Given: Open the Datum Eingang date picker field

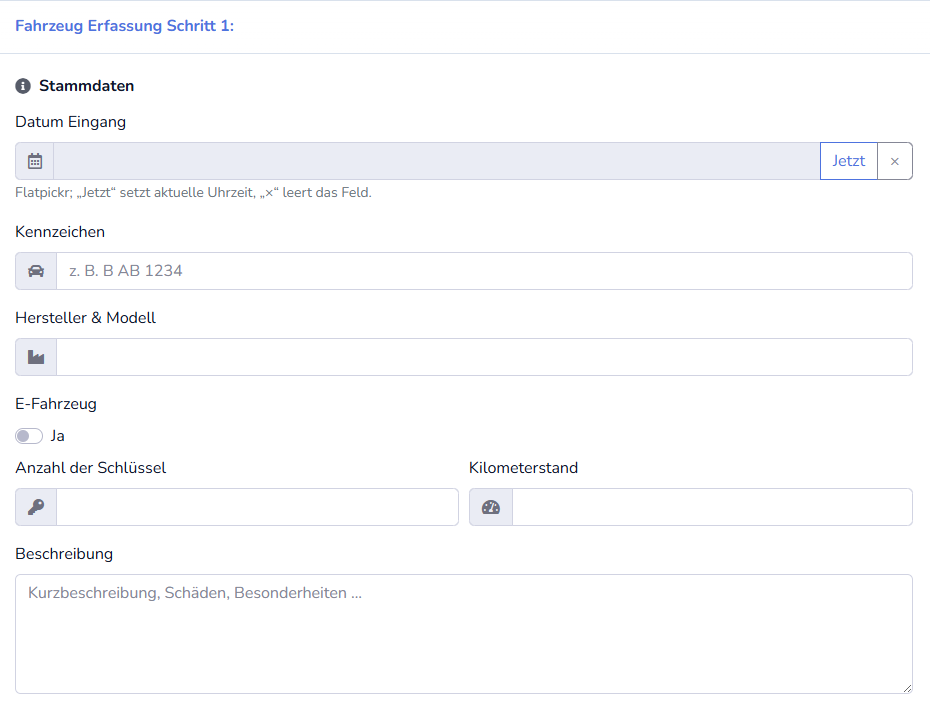Looking at the screenshot, I should (x=436, y=161).
